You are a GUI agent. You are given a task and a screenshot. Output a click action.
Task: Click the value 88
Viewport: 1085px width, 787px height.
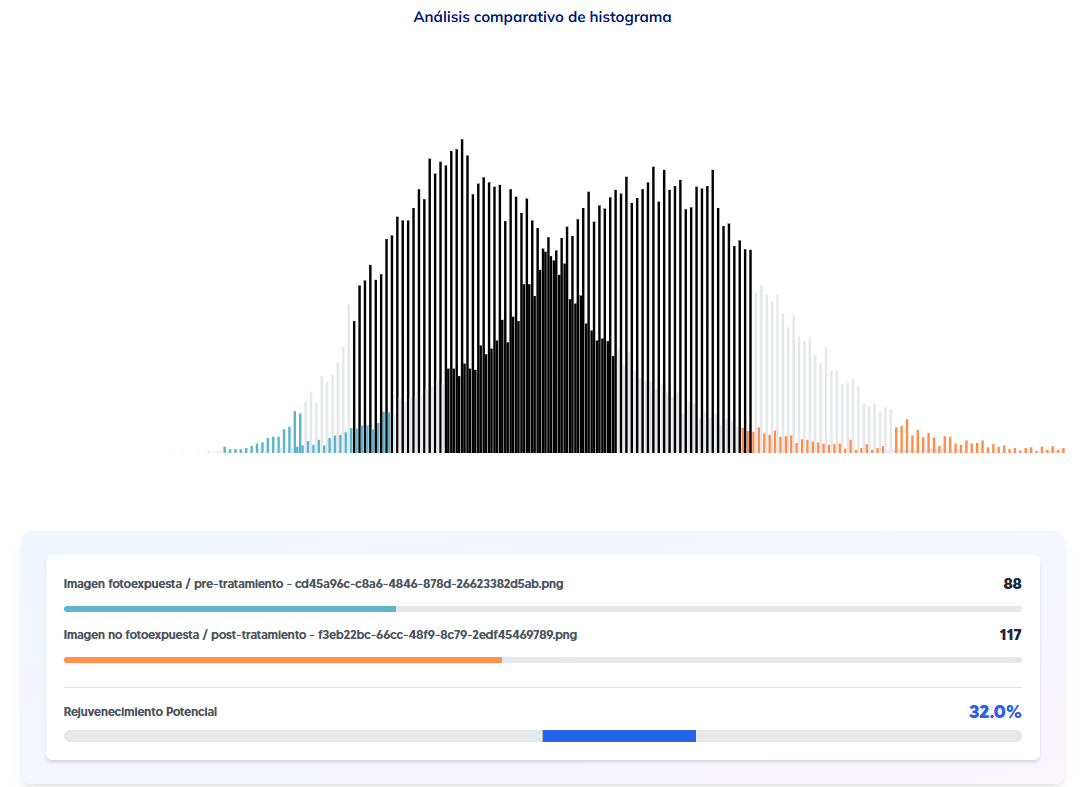[1012, 584]
